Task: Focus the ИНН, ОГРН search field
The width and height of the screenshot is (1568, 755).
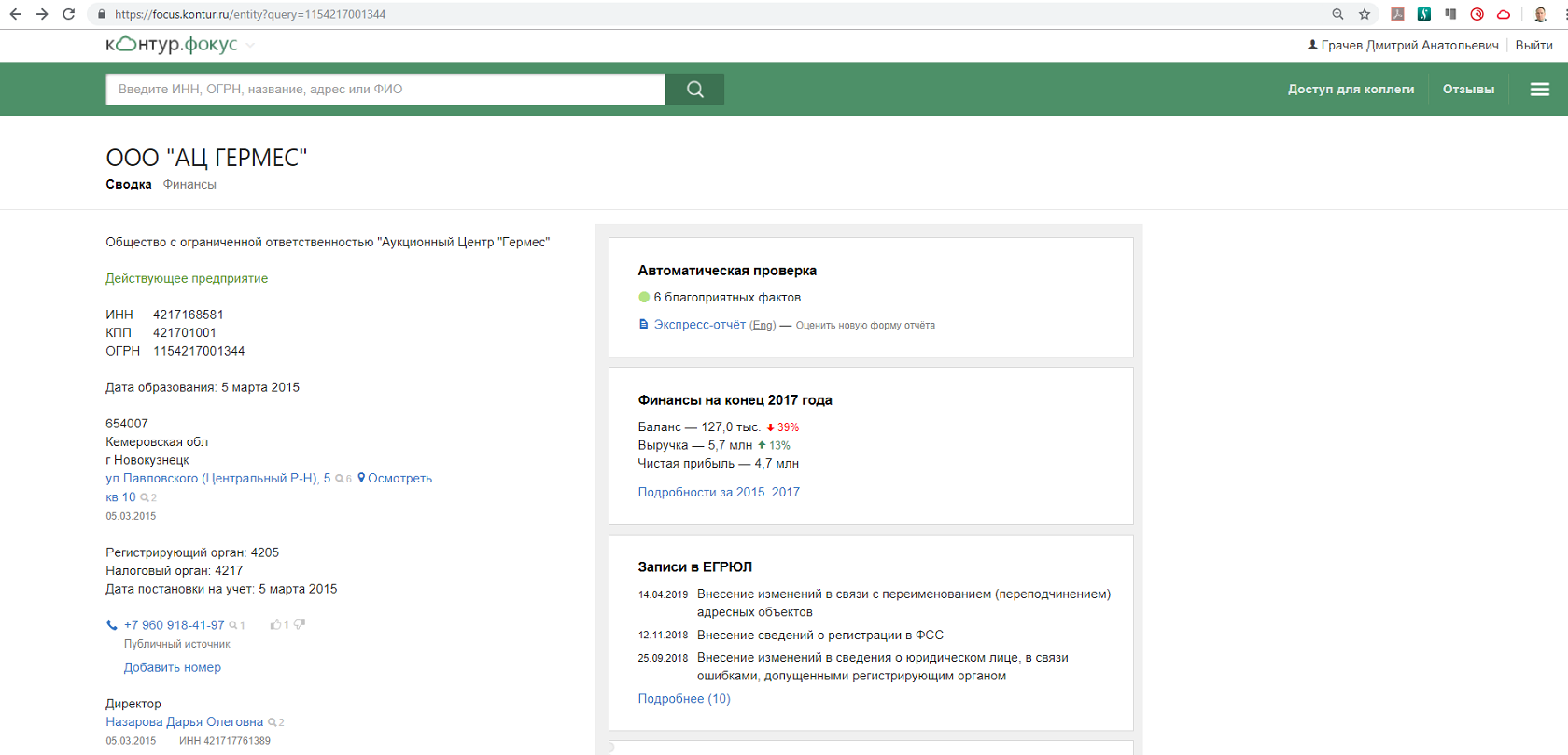Action: pyautogui.click(x=385, y=90)
